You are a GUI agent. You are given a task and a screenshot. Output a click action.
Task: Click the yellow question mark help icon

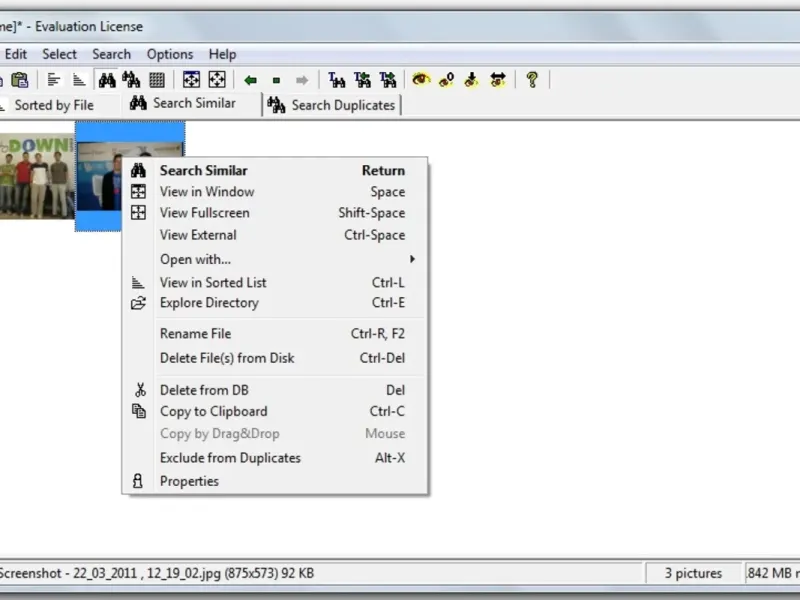(532, 80)
